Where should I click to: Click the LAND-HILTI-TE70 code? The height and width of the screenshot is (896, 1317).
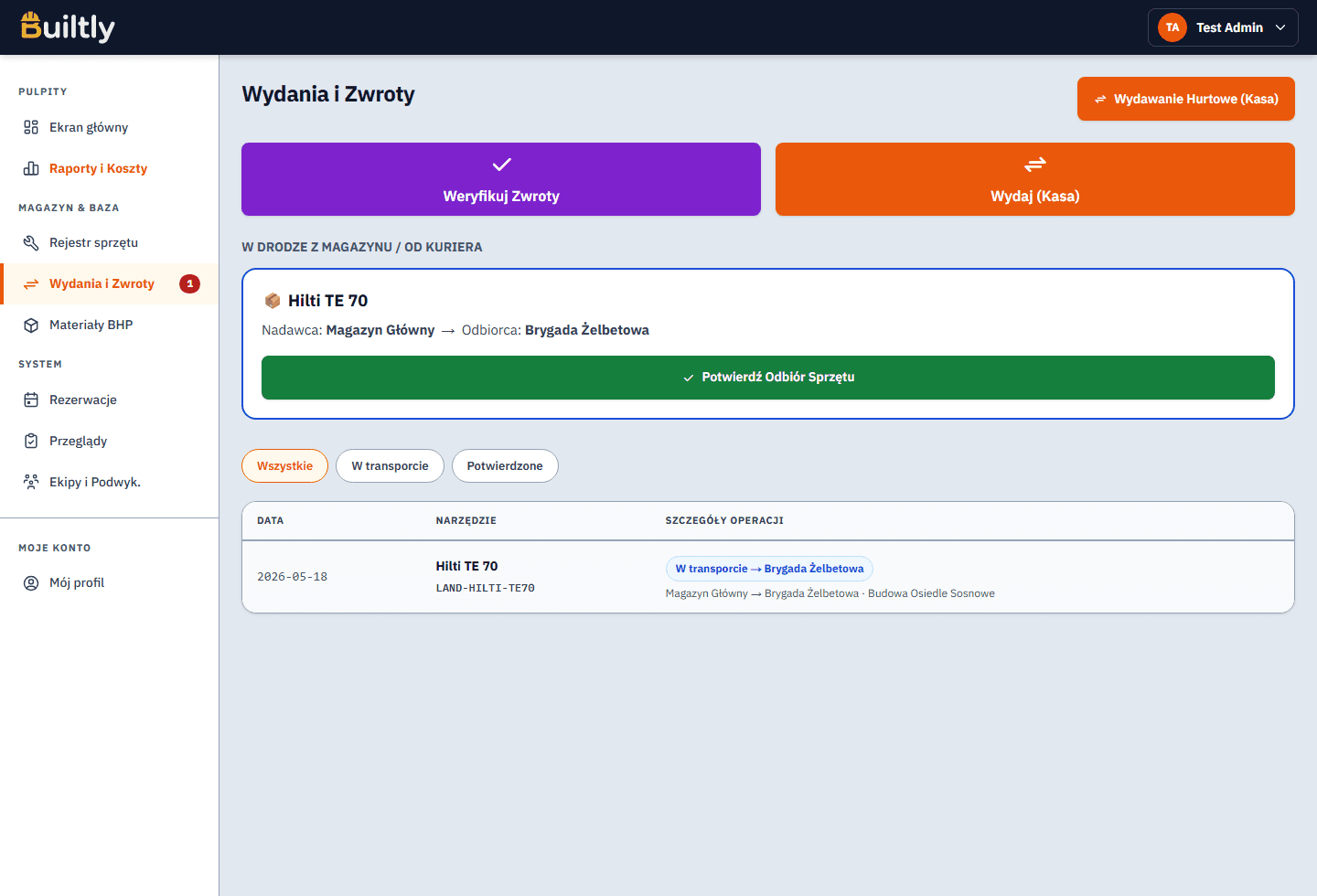pyautogui.click(x=486, y=588)
